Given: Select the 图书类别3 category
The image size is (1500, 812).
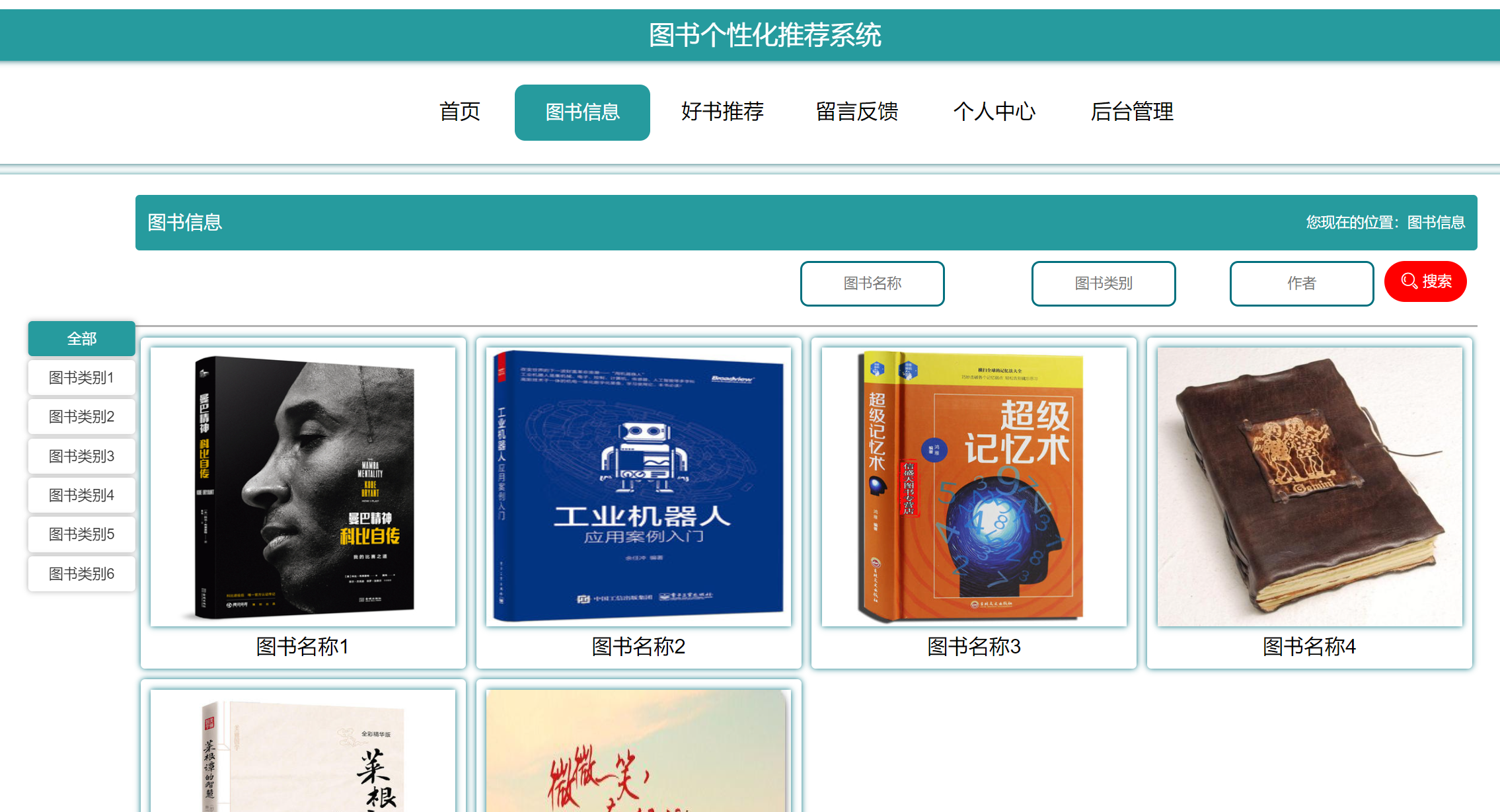Looking at the screenshot, I should pos(81,455).
